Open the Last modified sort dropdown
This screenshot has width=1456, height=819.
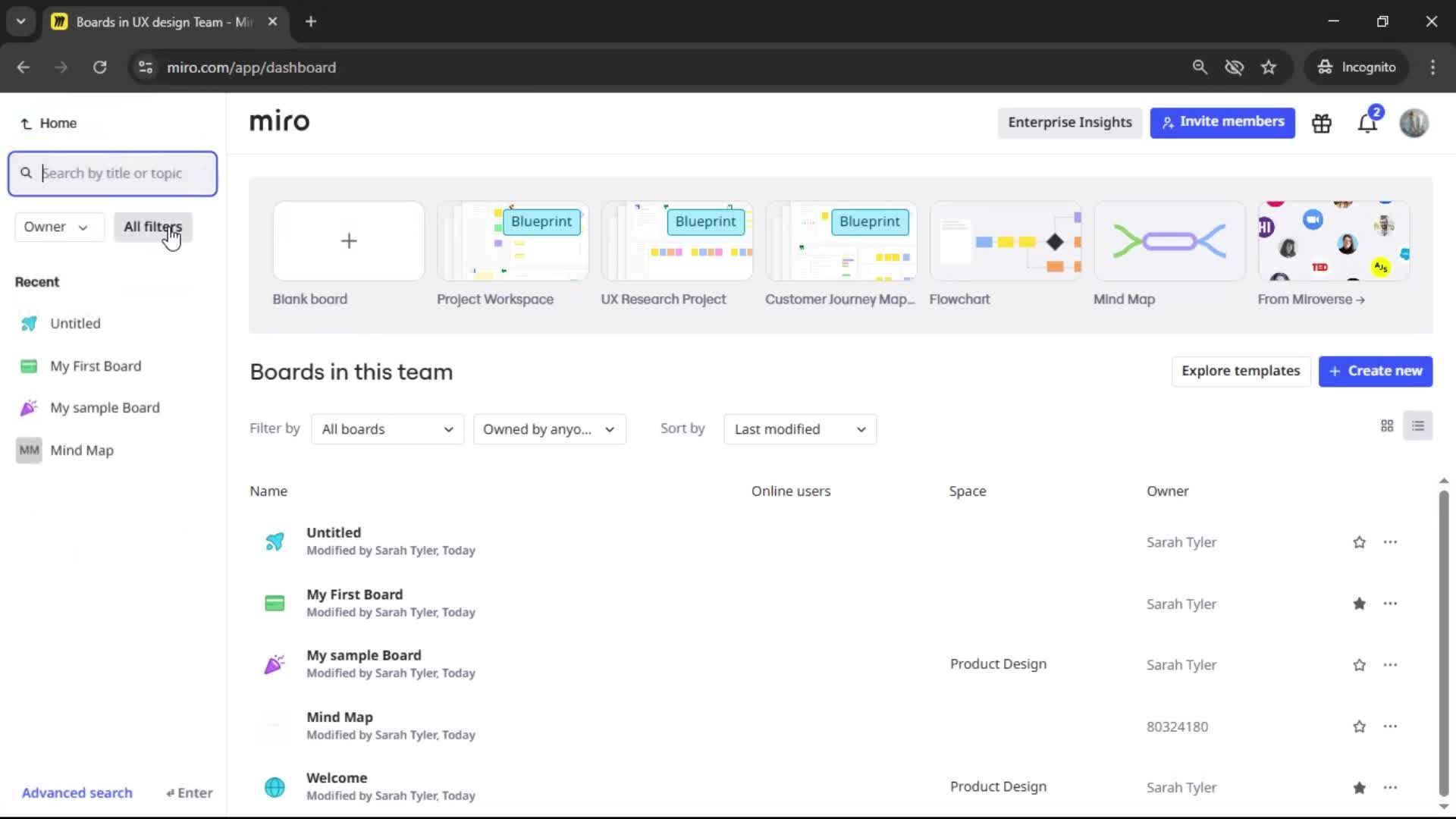[800, 429]
